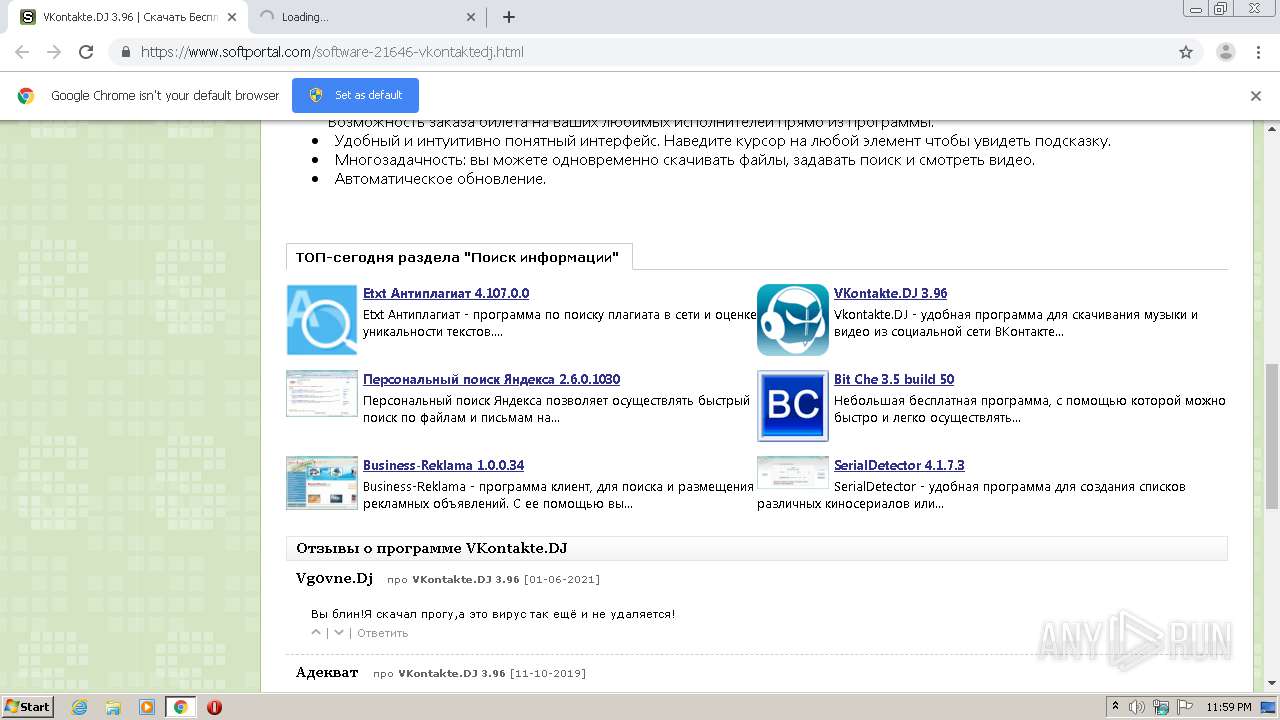
Task: Reload the current page
Action: point(86,52)
